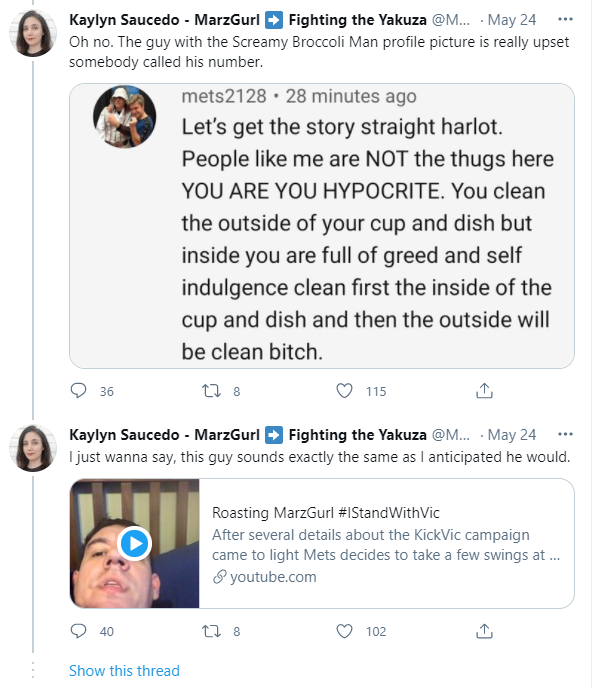This screenshot has height=688, width=593.
Task: Open more options menu on first tweet
Action: (x=565, y=19)
